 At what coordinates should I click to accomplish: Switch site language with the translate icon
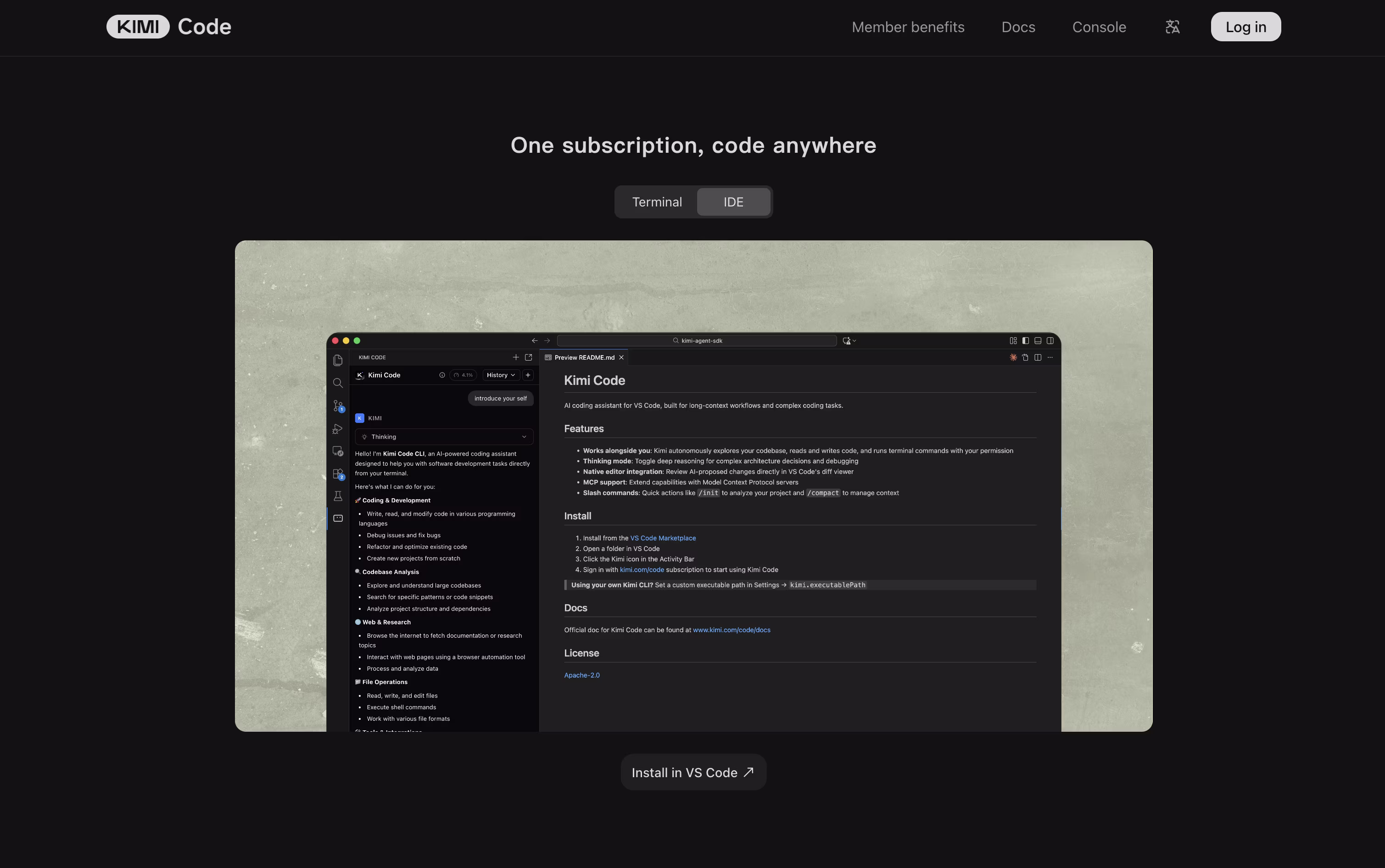(1173, 27)
